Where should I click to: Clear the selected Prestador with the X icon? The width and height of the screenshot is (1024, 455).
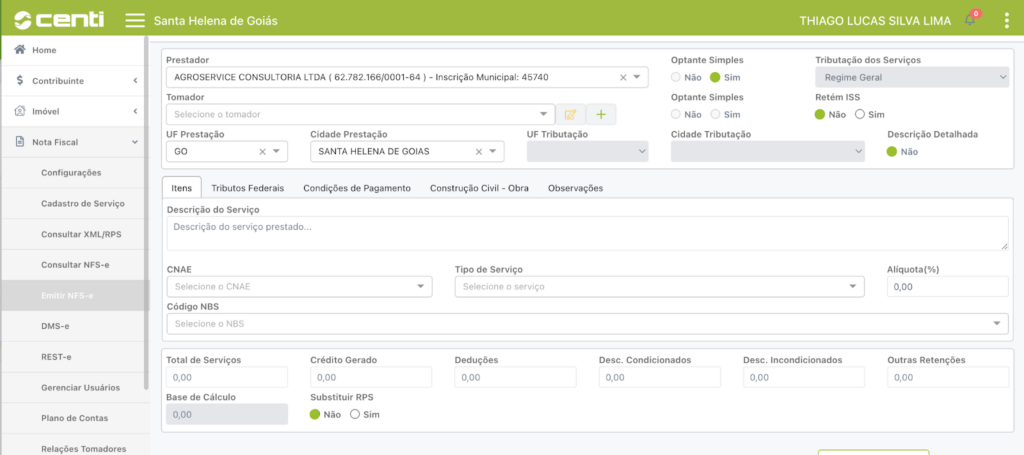tap(623, 77)
